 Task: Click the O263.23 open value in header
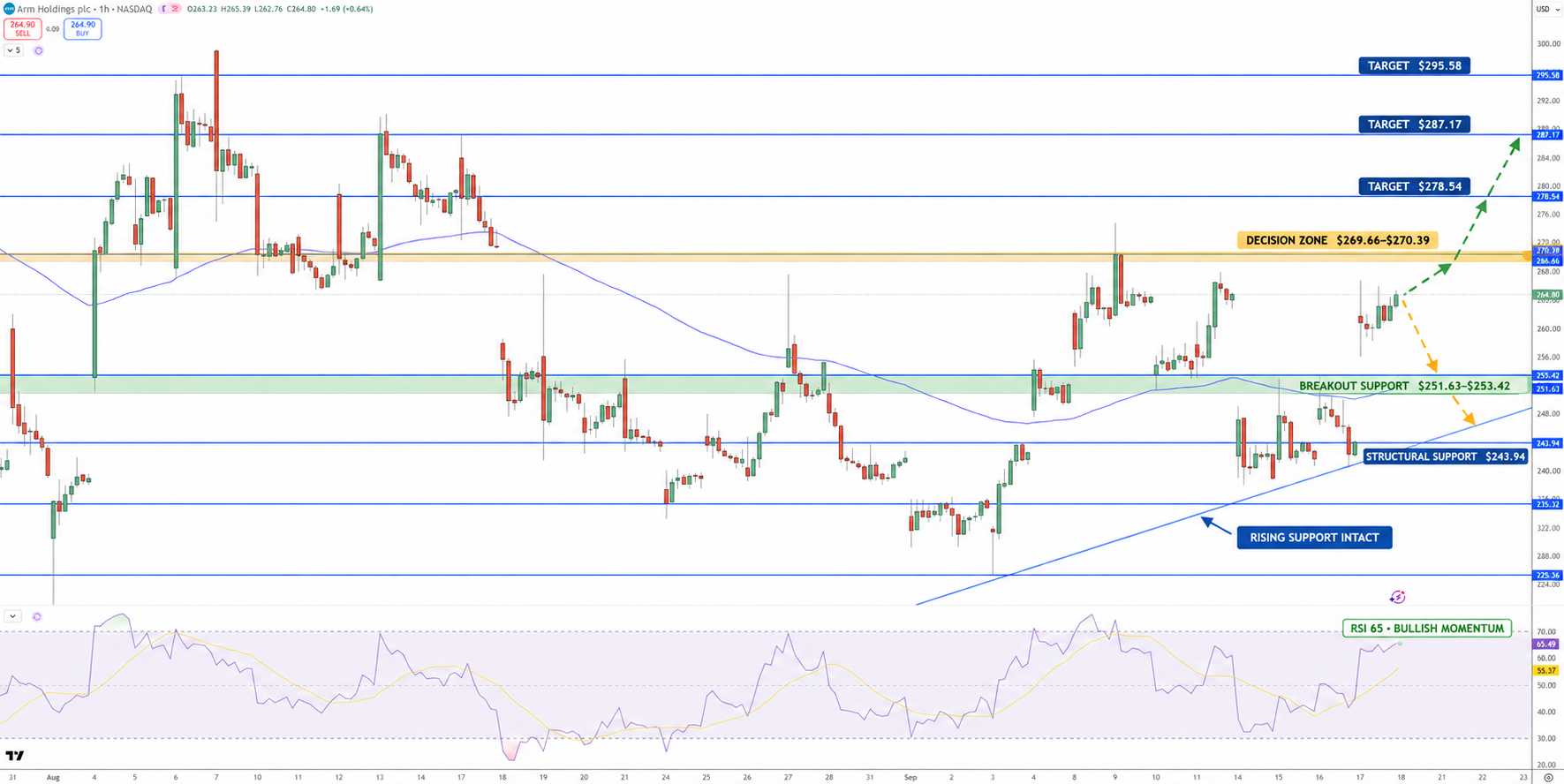pyautogui.click(x=202, y=9)
